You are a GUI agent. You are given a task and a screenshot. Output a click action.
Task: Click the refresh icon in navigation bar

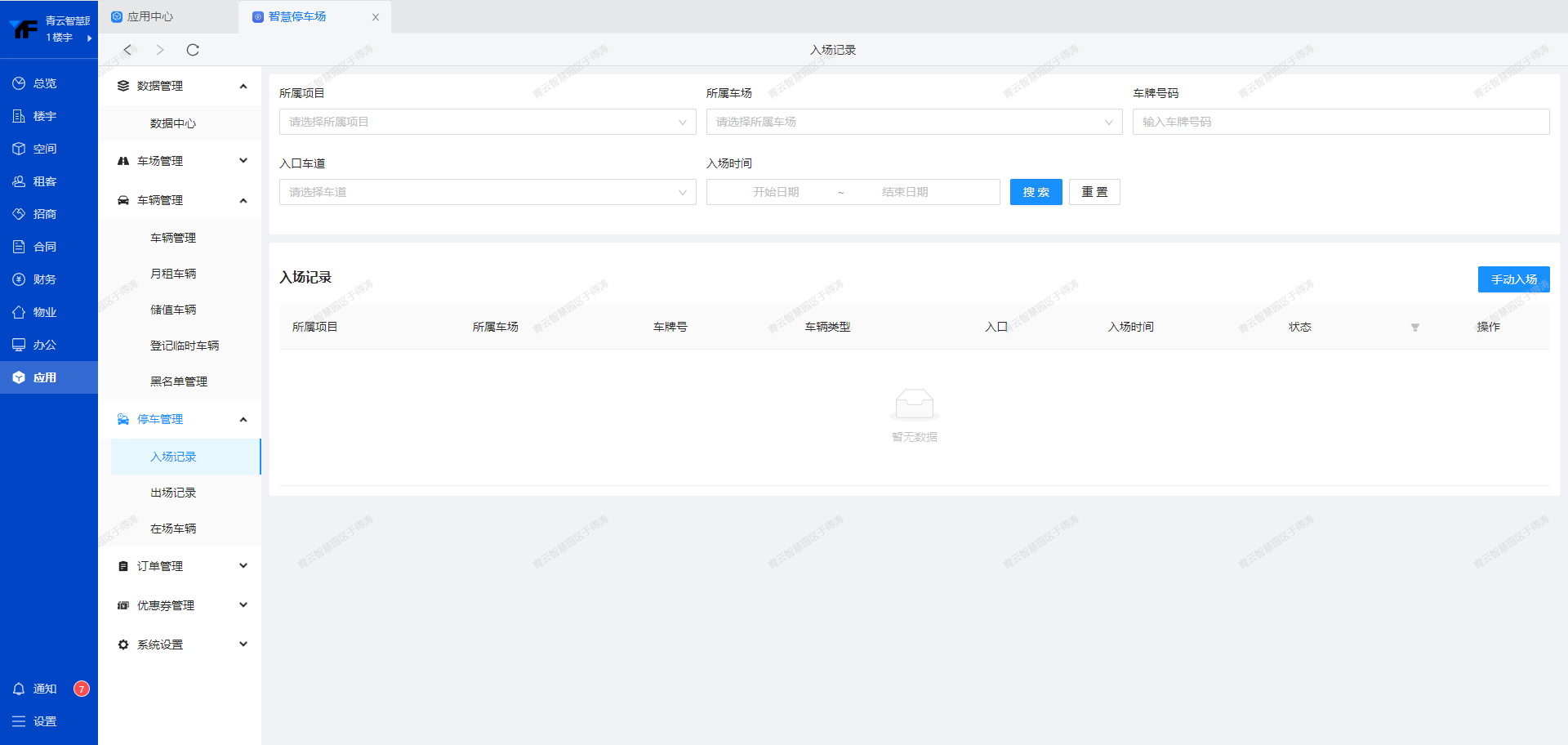[193, 50]
